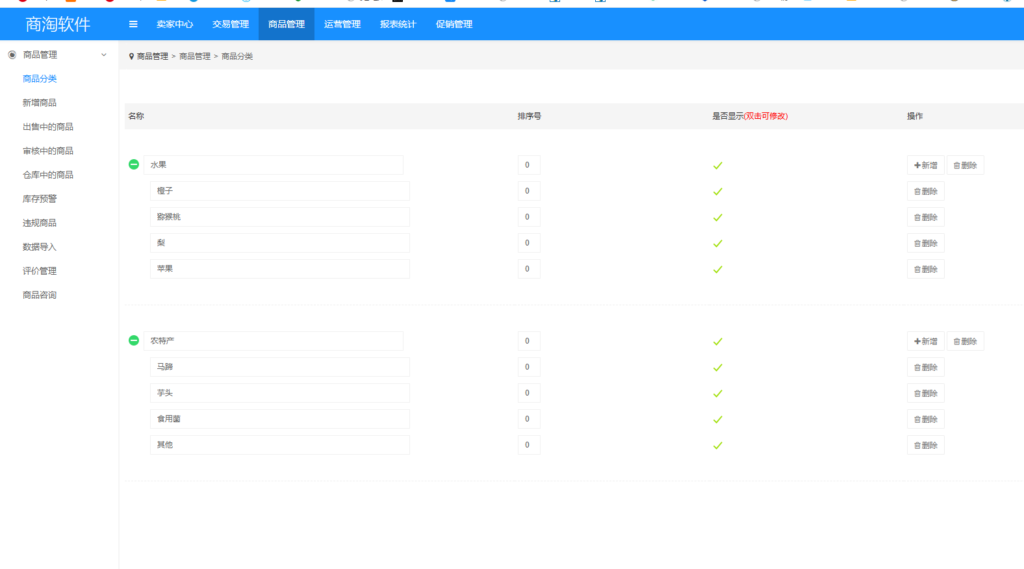Collapse the 水果 category with green minus
The height and width of the screenshot is (569, 1024).
click(134, 165)
